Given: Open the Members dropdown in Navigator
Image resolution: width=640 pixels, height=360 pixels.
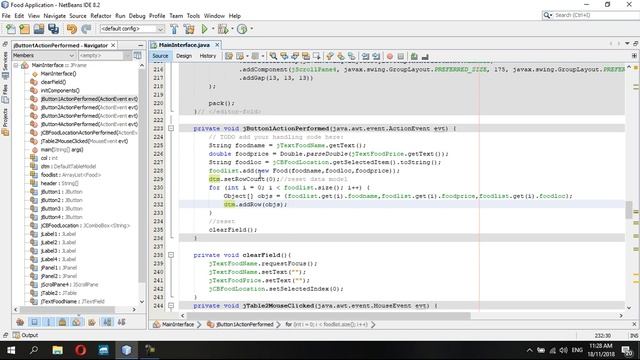Looking at the screenshot, I should [x=44, y=55].
